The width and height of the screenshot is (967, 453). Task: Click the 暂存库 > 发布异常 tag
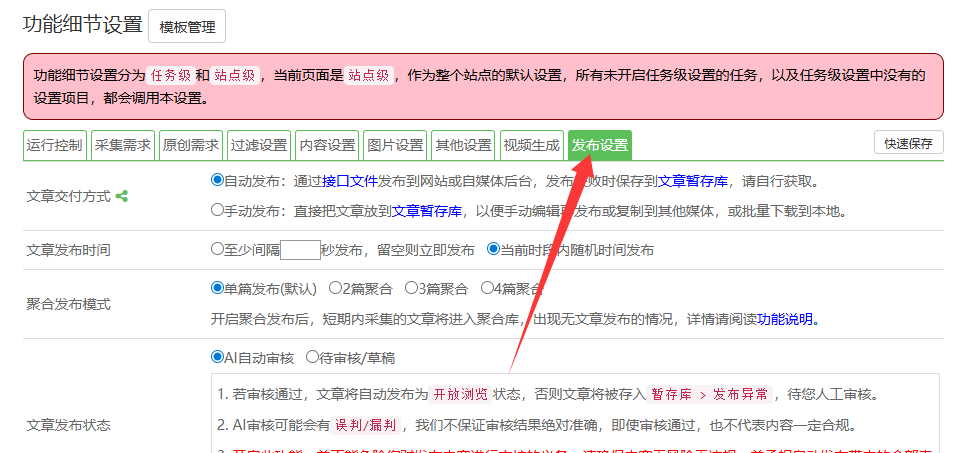(x=710, y=394)
